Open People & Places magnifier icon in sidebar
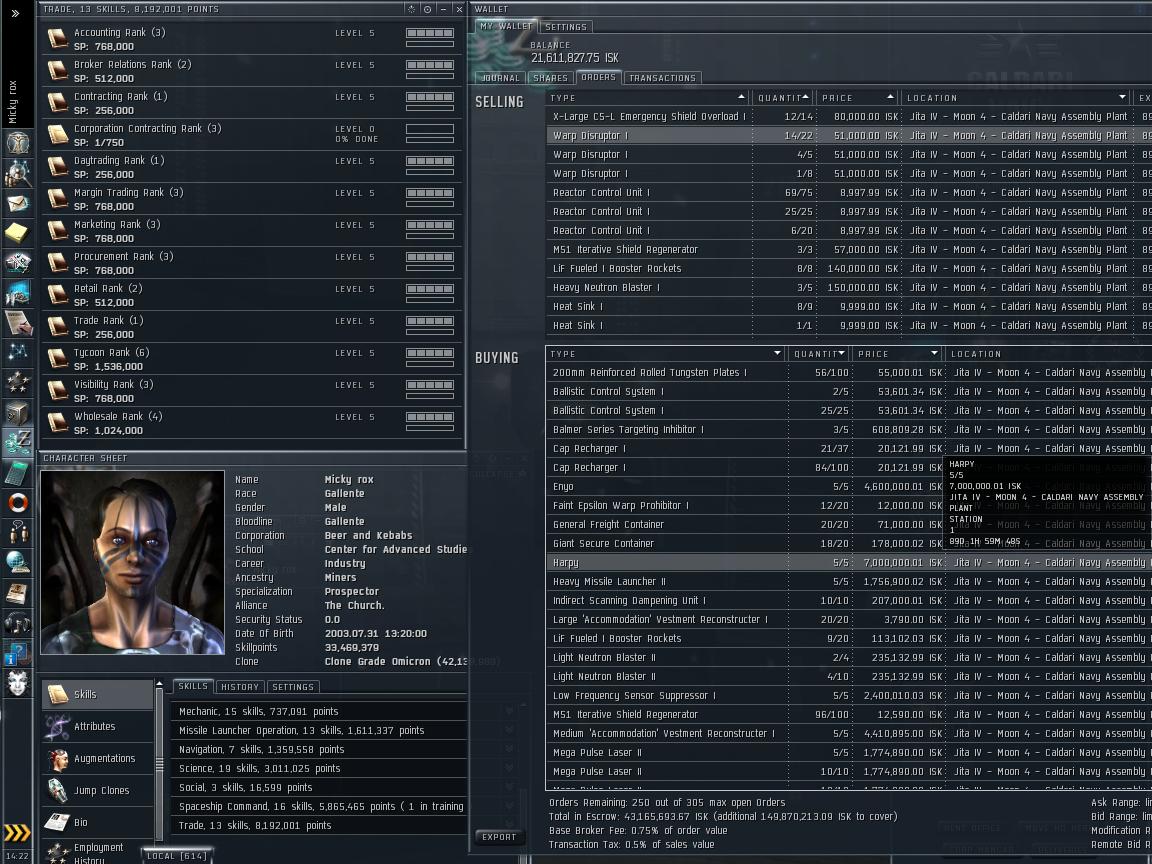This screenshot has width=1152, height=864. (17, 173)
